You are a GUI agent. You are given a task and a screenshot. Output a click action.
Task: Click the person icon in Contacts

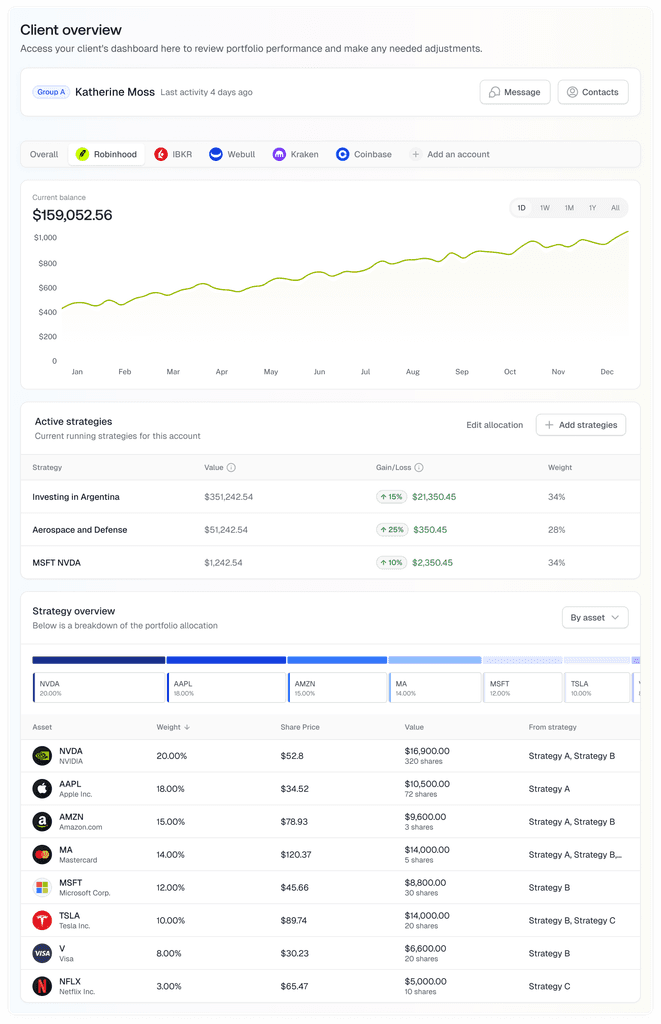click(572, 92)
